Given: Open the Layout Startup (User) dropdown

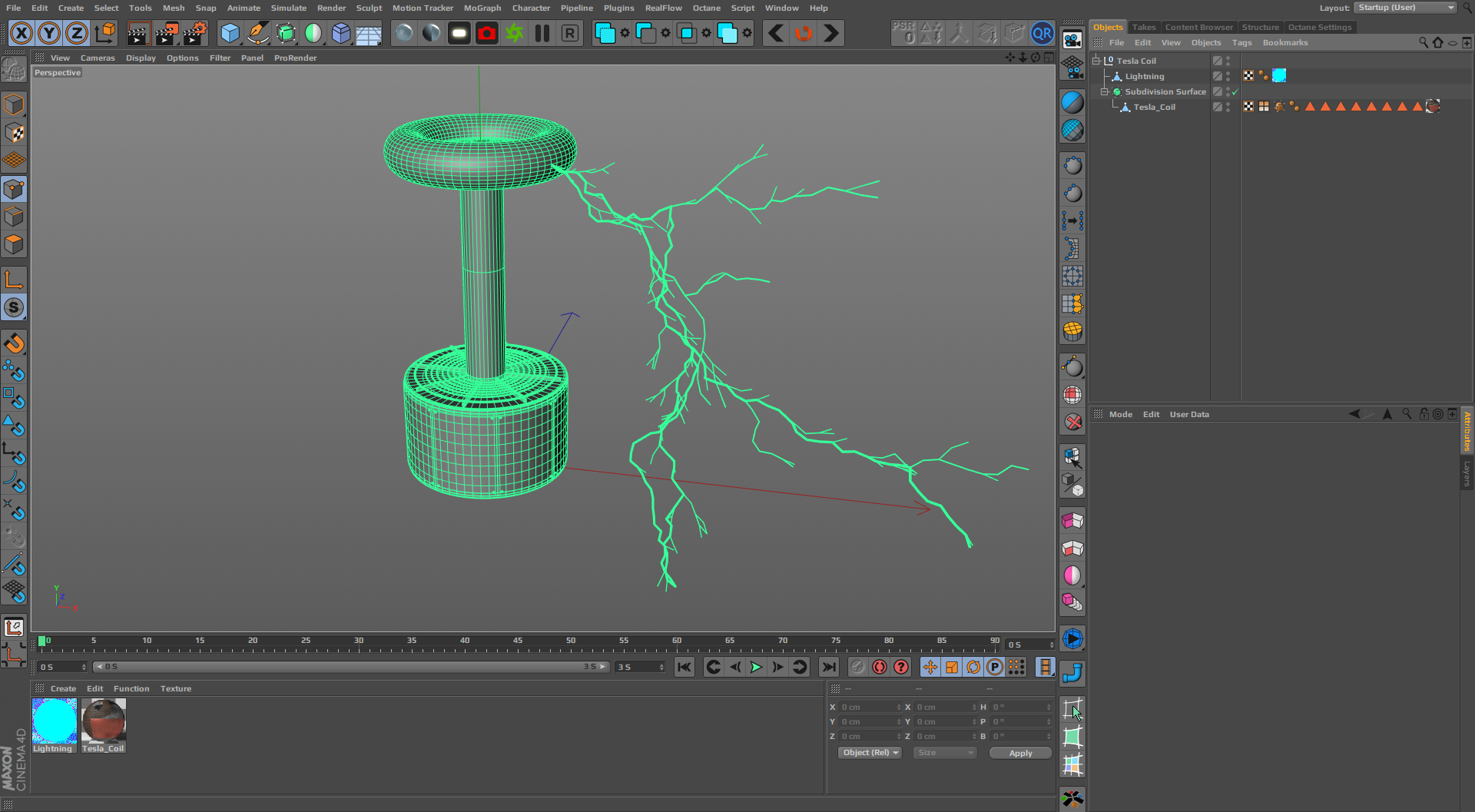Looking at the screenshot, I should tap(1405, 8).
